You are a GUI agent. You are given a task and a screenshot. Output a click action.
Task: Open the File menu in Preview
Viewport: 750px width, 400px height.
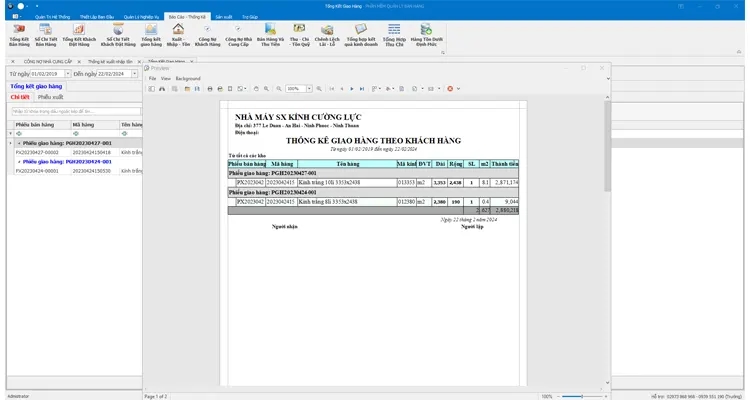(x=153, y=78)
